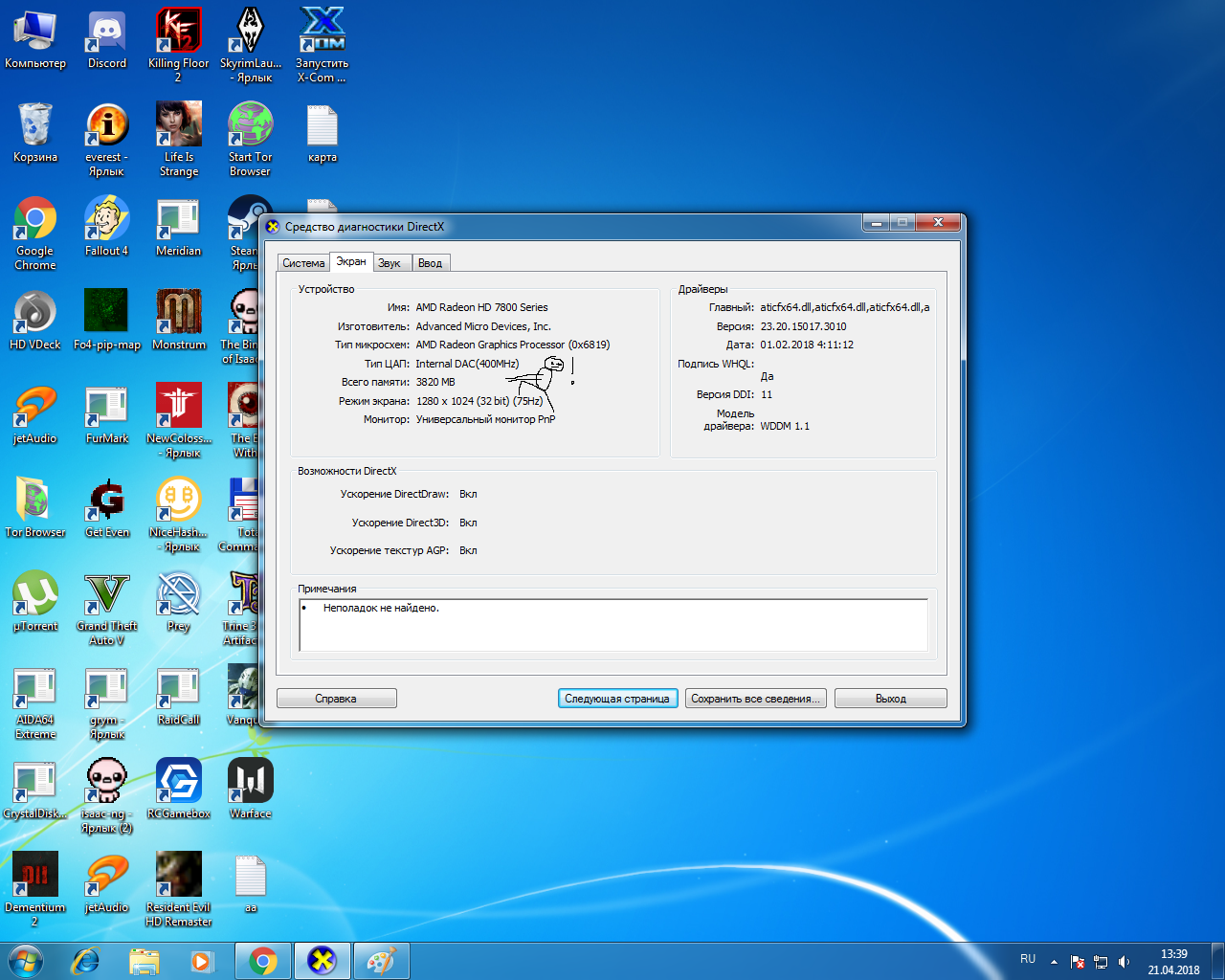Open Windows Explorer taskbar icon
Image resolution: width=1225 pixels, height=980 pixels.
click(144, 961)
